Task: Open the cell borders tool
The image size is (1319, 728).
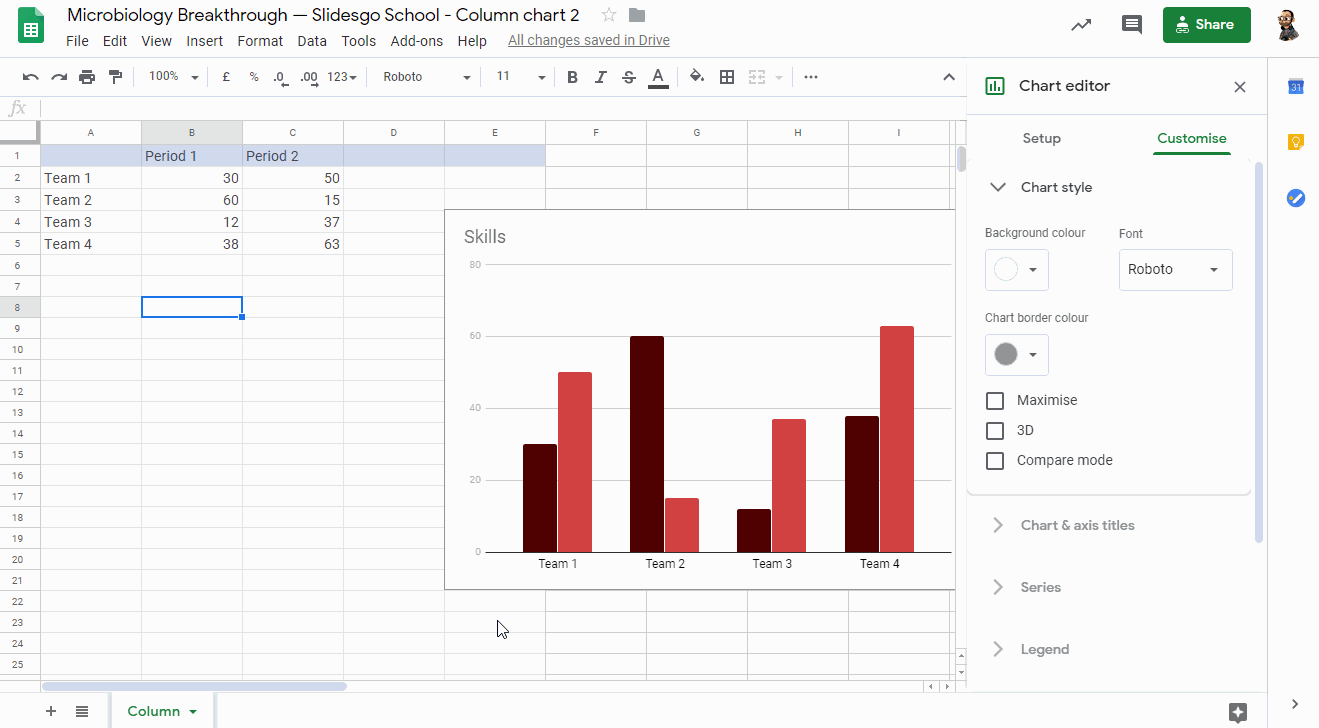Action: click(x=727, y=77)
